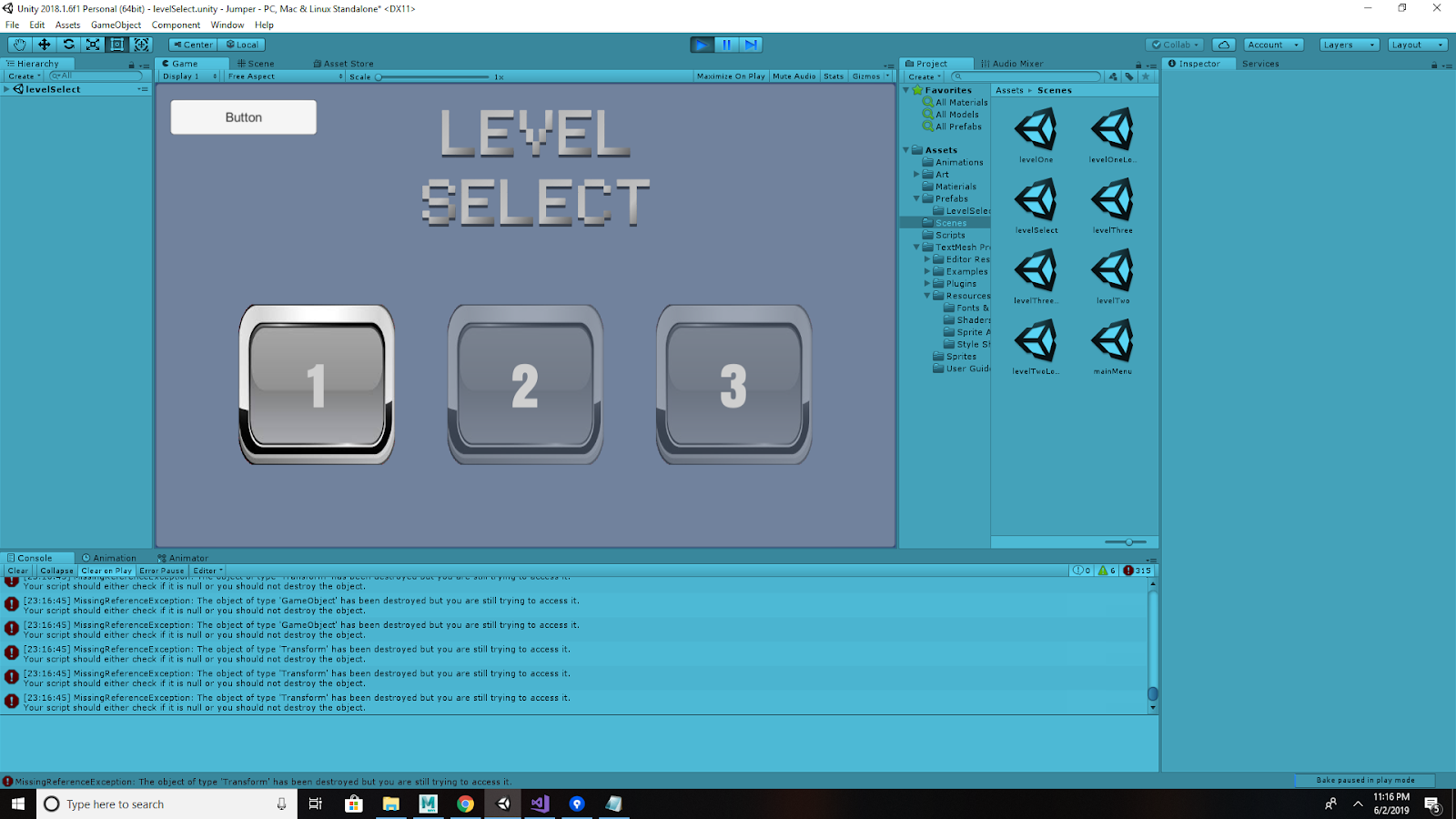The width and height of the screenshot is (1456, 819).
Task: Toggle Collapse in Console
Action: point(56,571)
